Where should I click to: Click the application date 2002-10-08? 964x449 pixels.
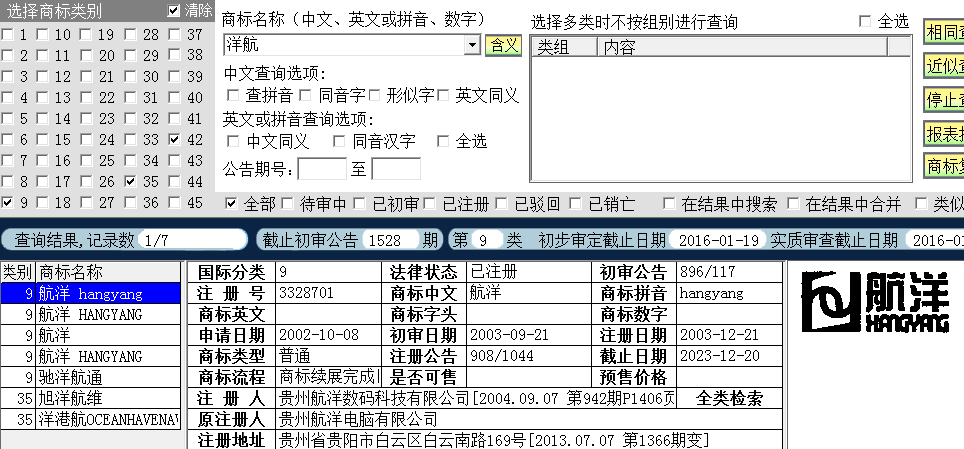point(328,335)
